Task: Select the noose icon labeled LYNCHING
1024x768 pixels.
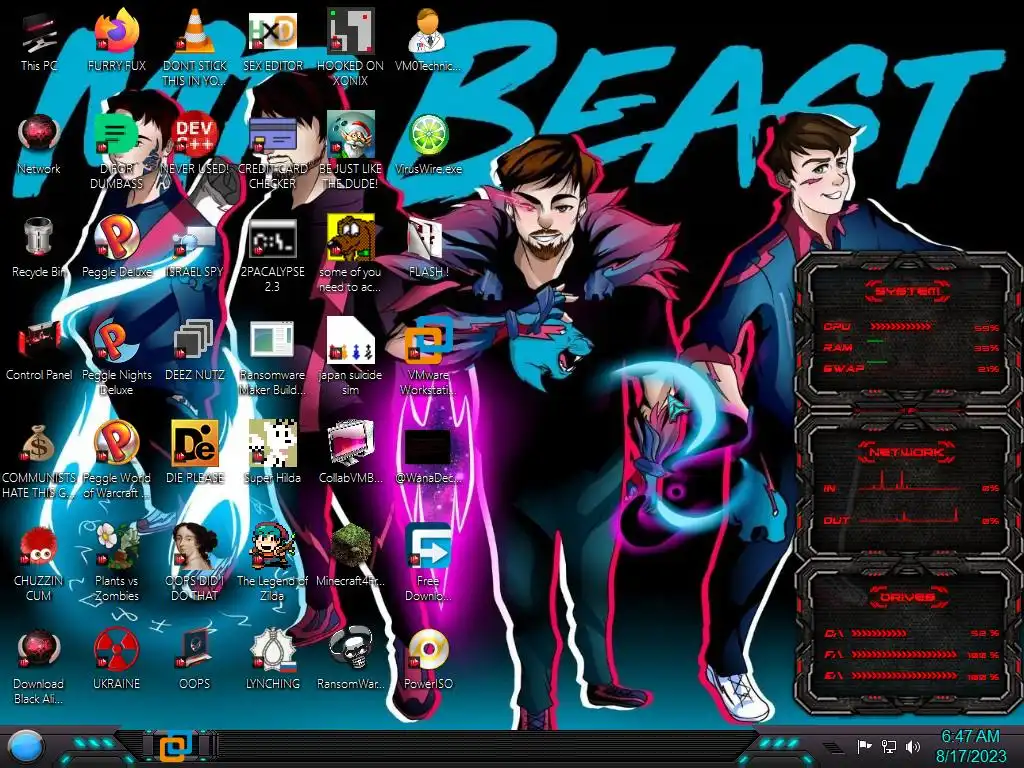Action: click(x=273, y=649)
